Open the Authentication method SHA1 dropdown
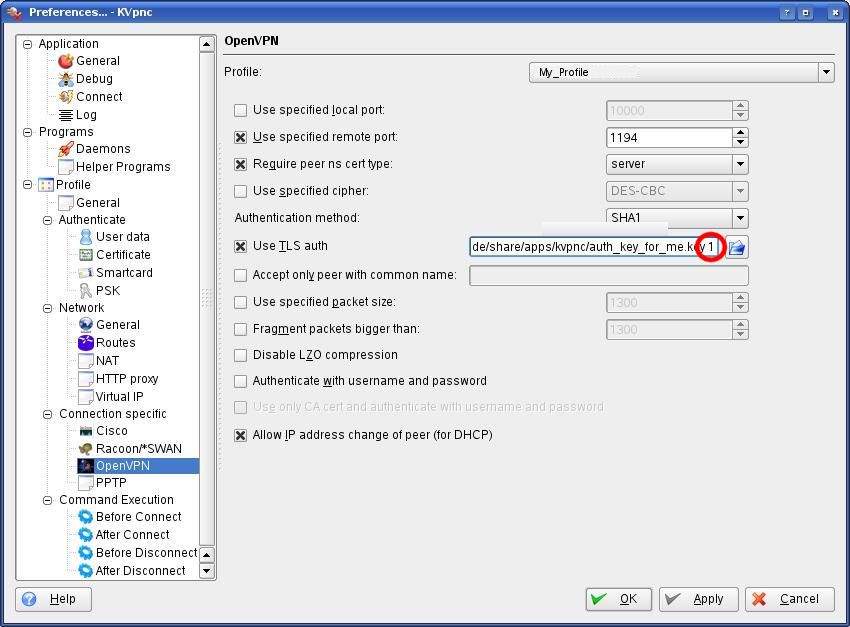The height and width of the screenshot is (627, 850). click(x=677, y=218)
